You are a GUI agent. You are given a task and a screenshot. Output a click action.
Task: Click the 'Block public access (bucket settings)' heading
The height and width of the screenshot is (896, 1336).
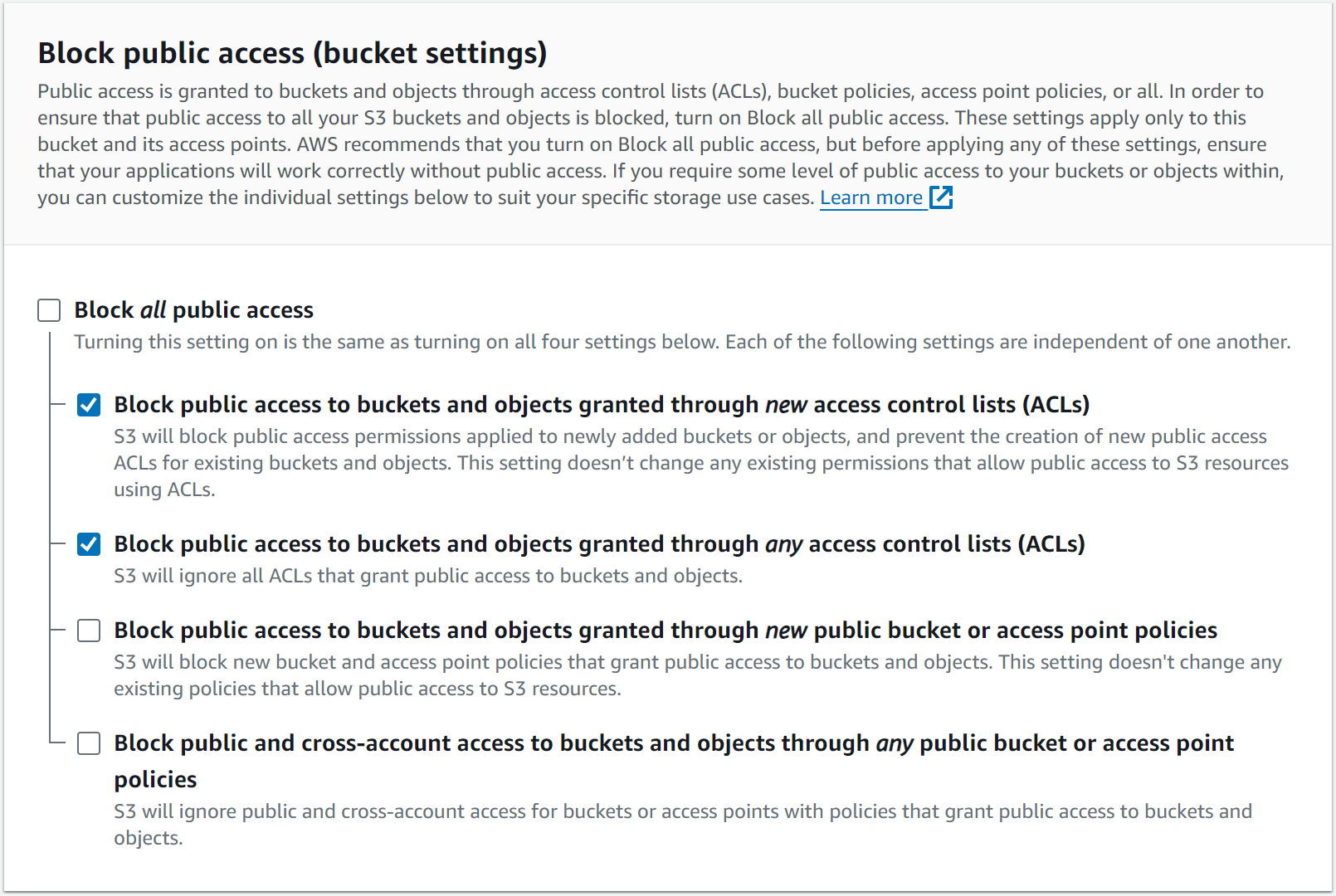[x=292, y=53]
